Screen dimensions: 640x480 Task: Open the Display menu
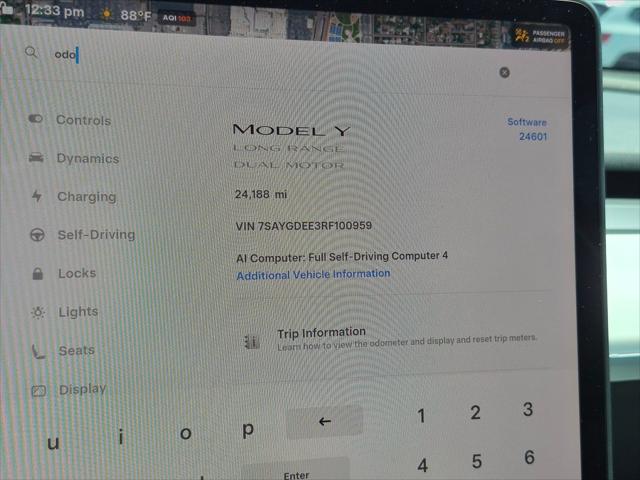point(82,389)
